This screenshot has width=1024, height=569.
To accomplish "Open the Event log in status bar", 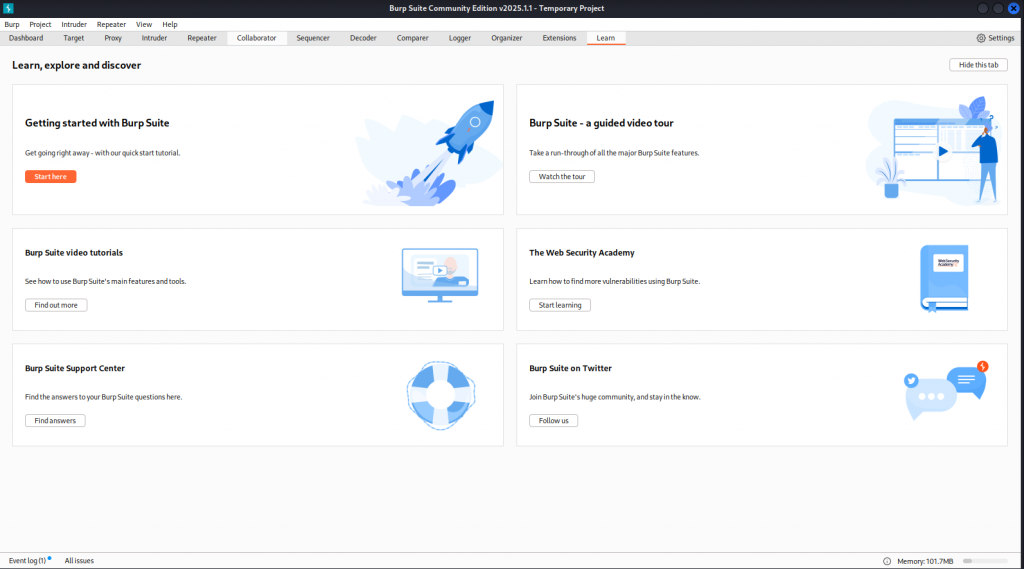I will pyautogui.click(x=27, y=561).
